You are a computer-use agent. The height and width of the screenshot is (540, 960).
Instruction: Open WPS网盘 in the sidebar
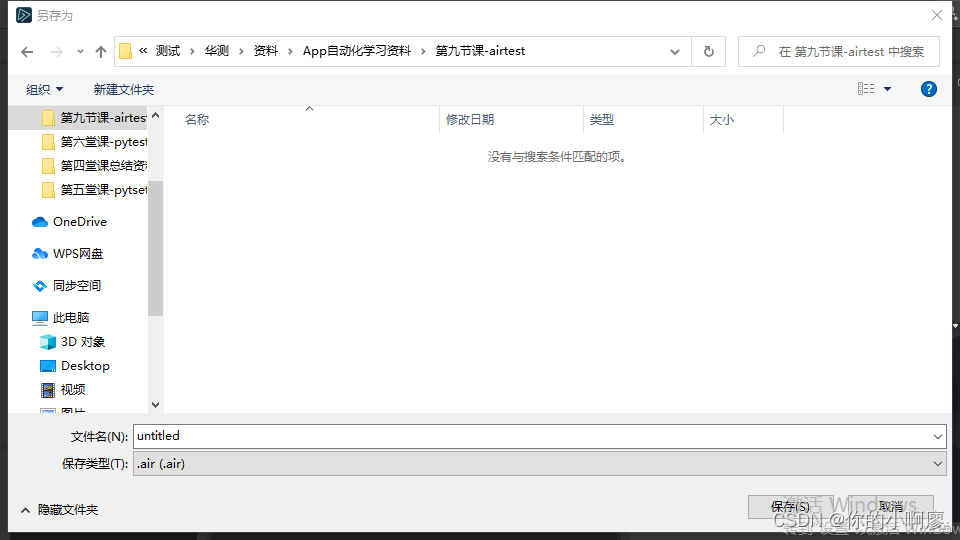point(77,254)
